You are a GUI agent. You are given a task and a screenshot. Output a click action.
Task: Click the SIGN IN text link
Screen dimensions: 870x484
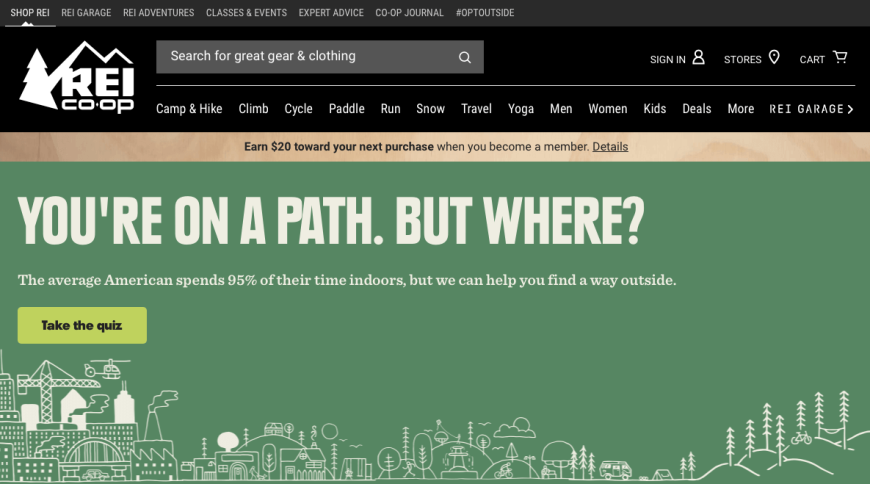point(668,59)
